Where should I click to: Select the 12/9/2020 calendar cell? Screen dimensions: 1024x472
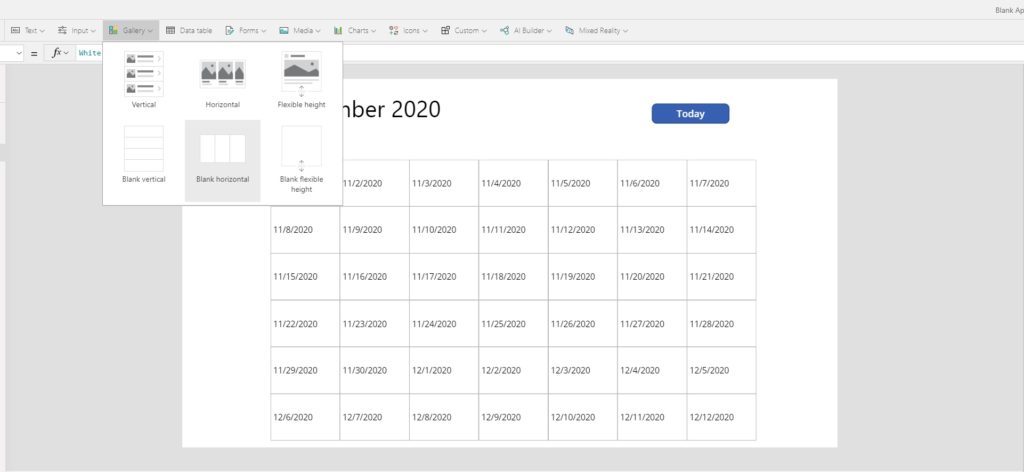pos(513,417)
